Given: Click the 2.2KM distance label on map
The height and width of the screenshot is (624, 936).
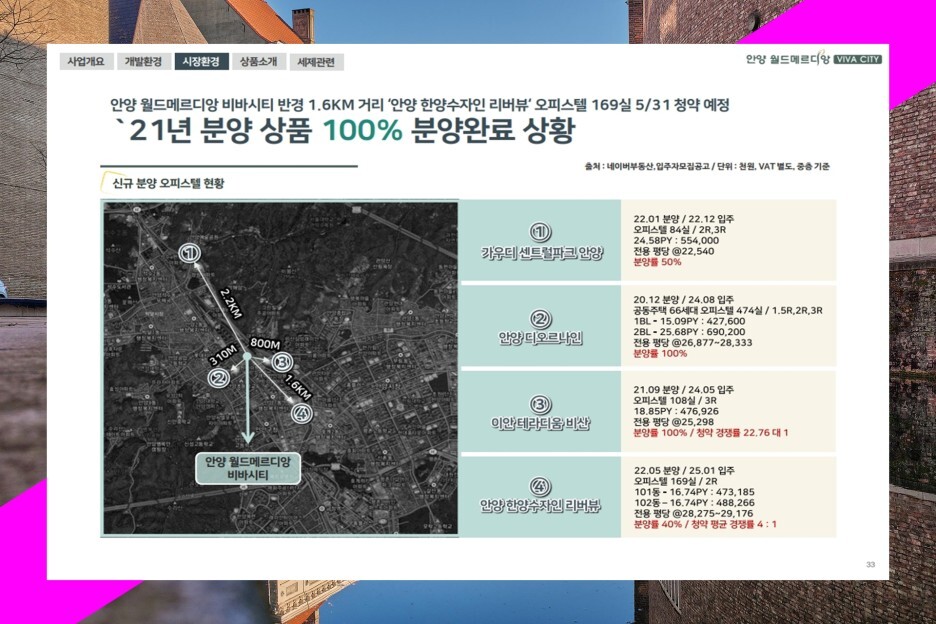Looking at the screenshot, I should [x=230, y=303].
